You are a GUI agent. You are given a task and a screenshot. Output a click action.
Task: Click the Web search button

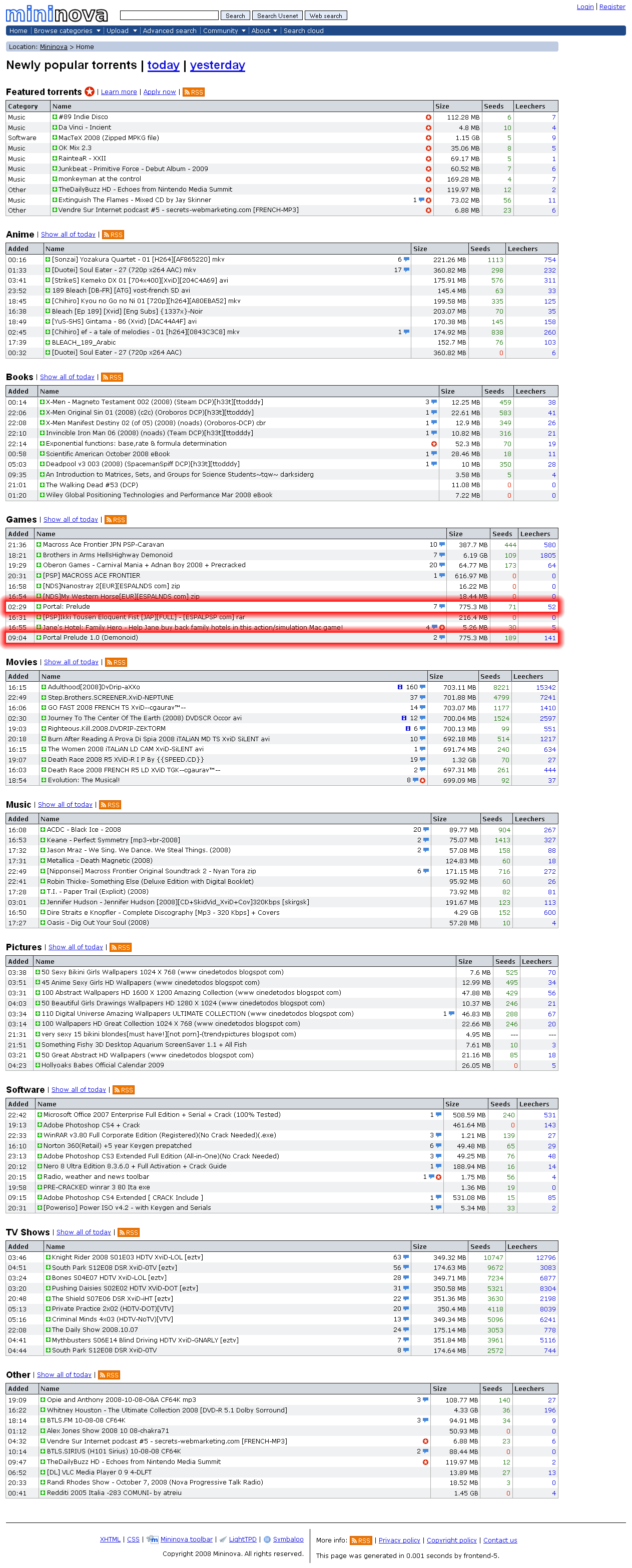pos(326,16)
